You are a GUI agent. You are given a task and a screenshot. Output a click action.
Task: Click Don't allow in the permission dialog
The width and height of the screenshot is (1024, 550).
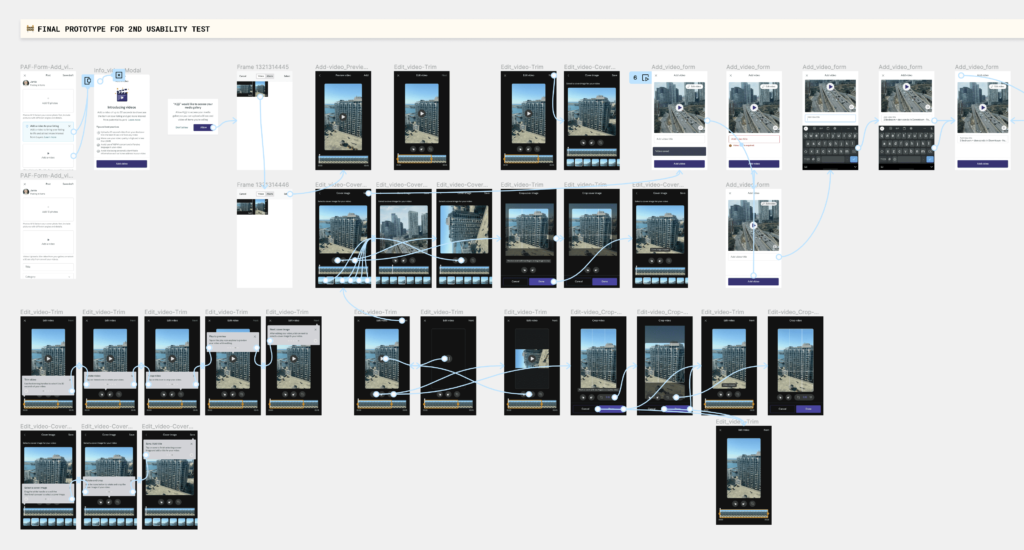point(181,127)
